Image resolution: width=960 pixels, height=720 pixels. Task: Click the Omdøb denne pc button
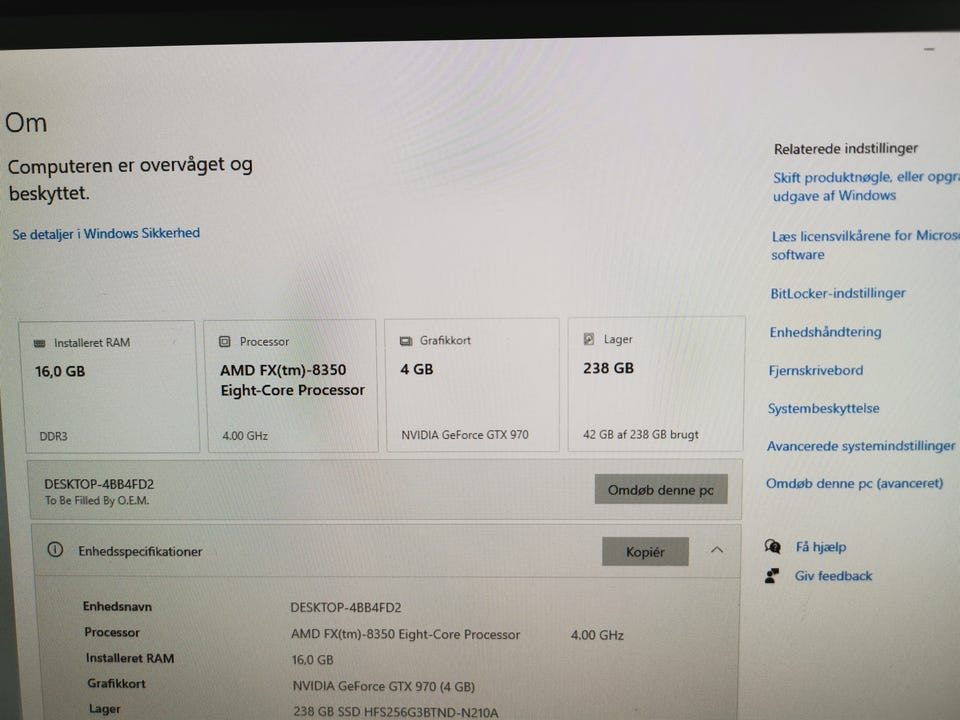pos(661,489)
